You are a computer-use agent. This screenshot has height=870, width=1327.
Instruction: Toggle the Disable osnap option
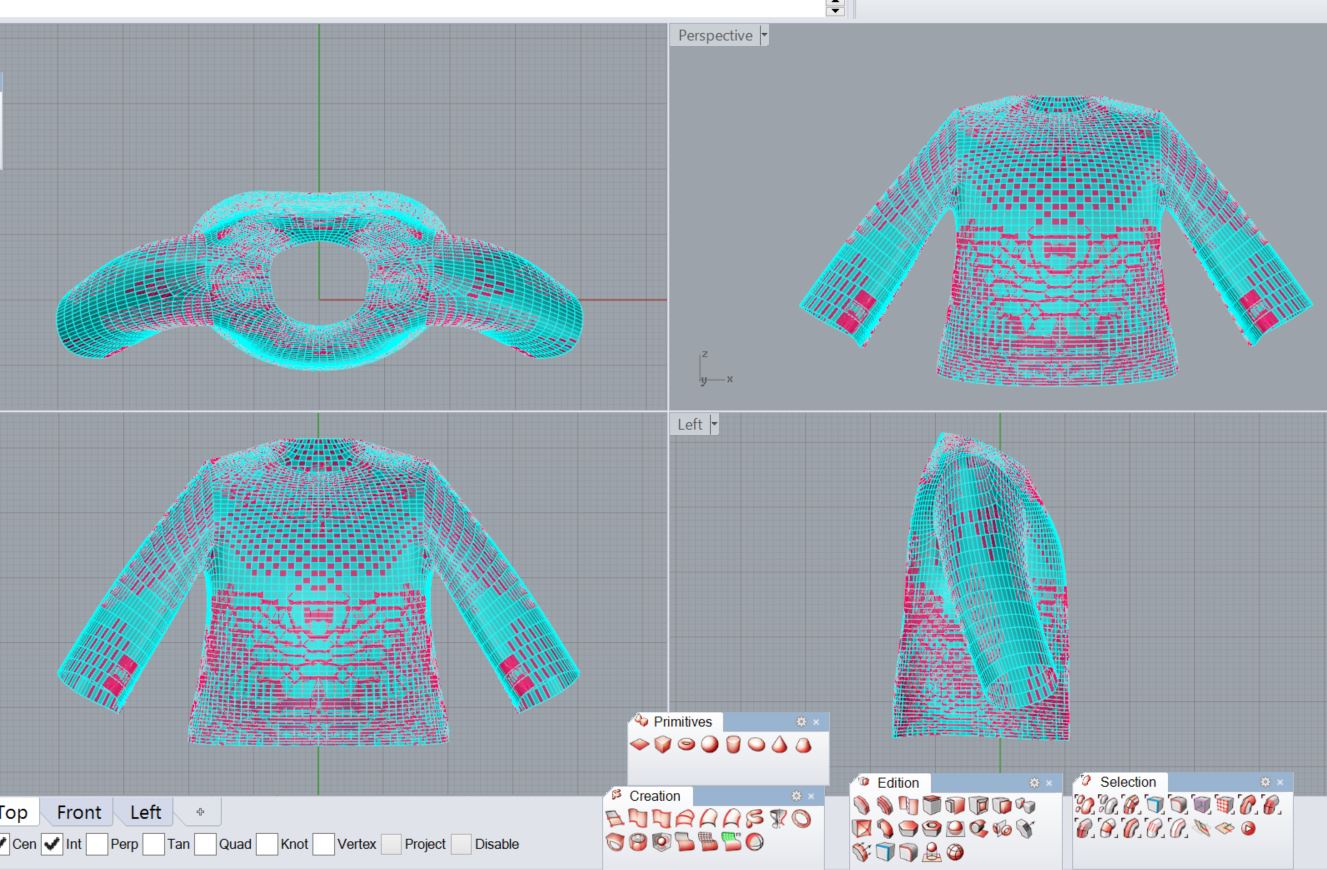[x=461, y=844]
